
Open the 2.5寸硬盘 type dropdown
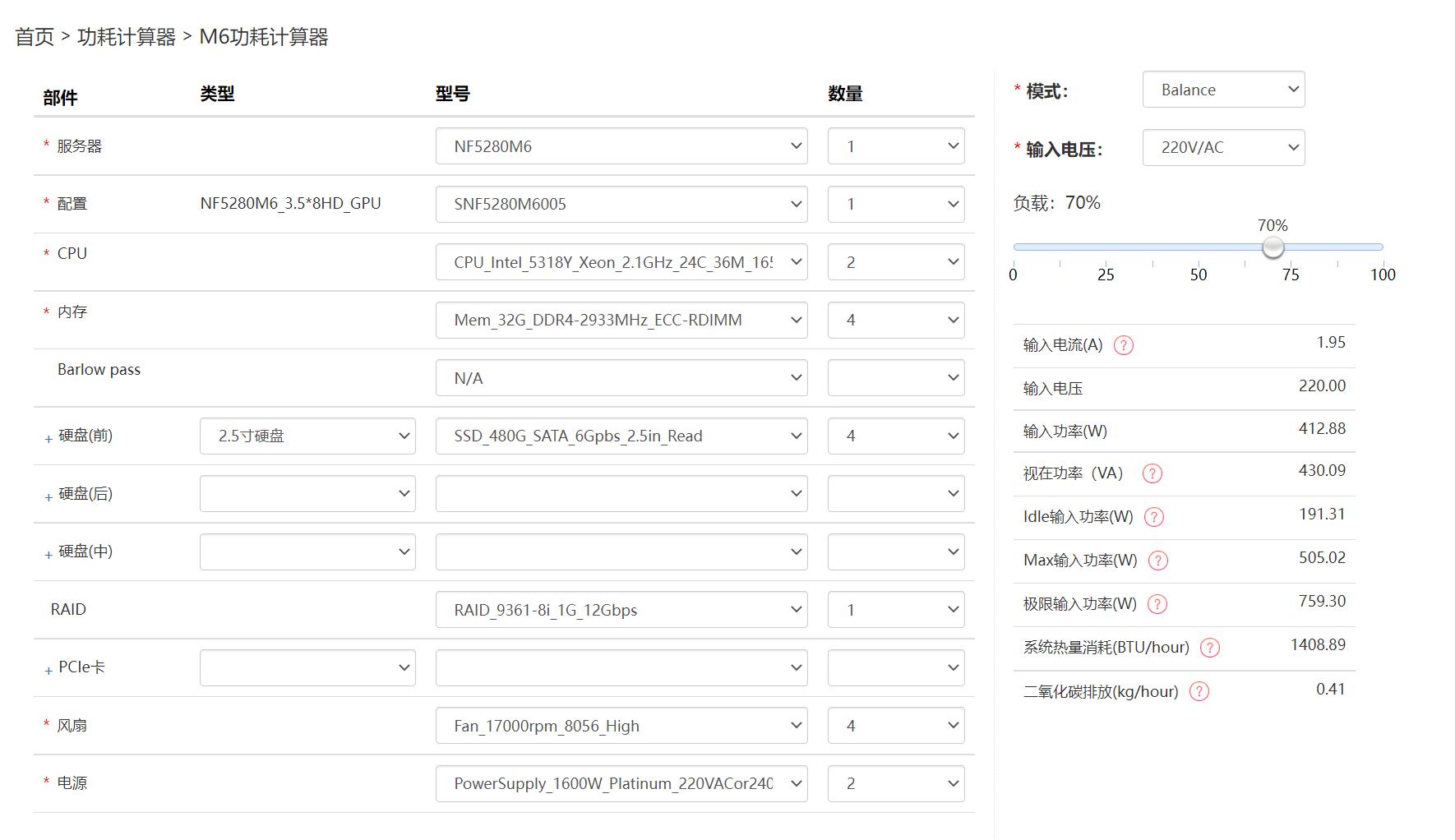[307, 436]
